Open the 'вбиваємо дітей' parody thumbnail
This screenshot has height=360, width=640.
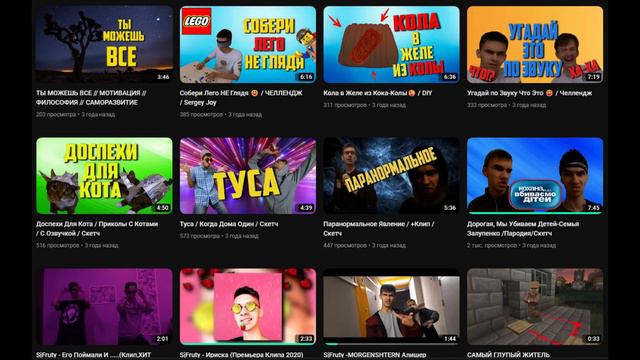(x=535, y=176)
